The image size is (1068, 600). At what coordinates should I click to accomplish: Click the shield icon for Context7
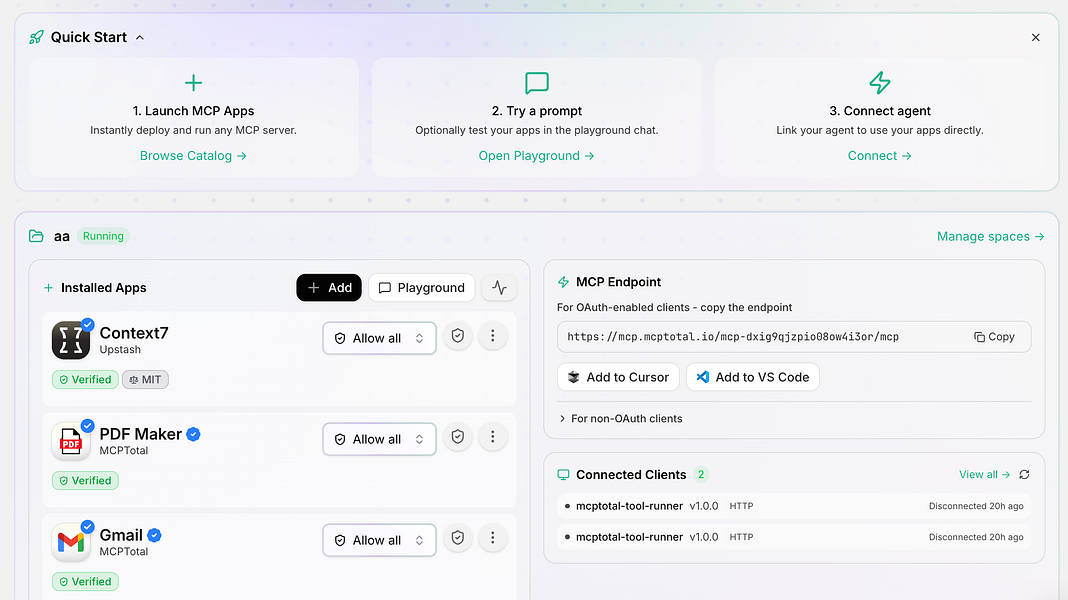pos(458,337)
